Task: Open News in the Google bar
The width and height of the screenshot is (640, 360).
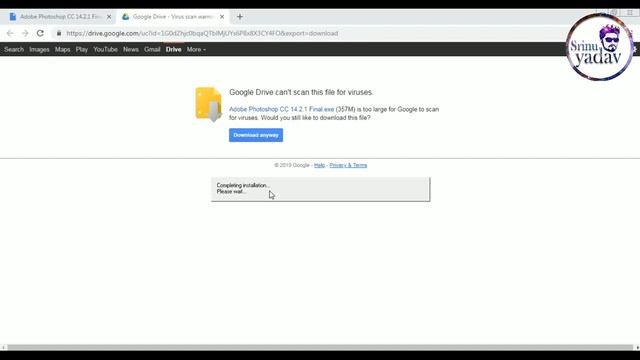Action: (131, 49)
